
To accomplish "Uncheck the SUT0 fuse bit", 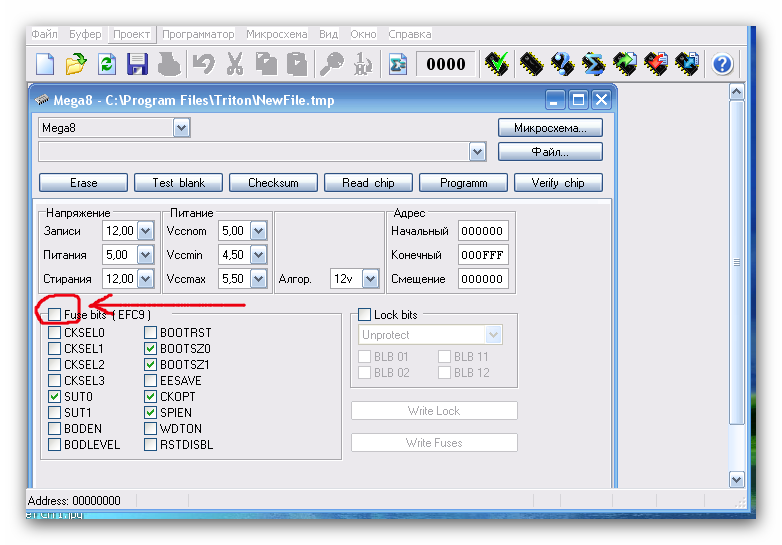I will [54, 396].
